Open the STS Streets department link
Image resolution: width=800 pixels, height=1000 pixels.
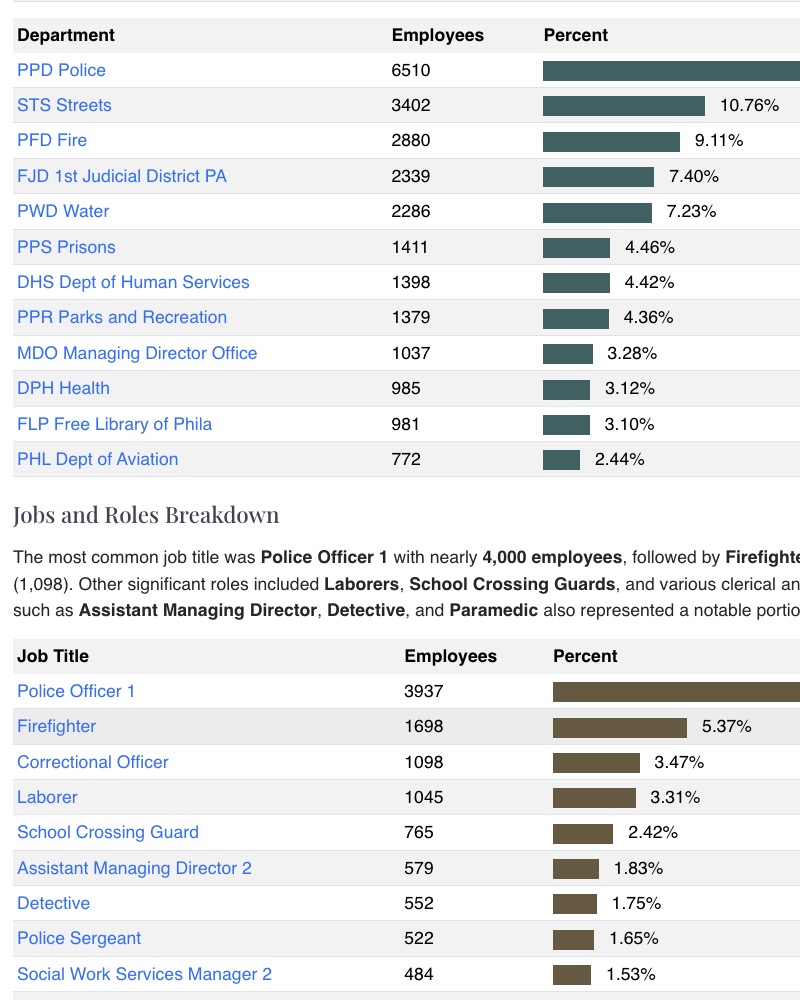(65, 105)
